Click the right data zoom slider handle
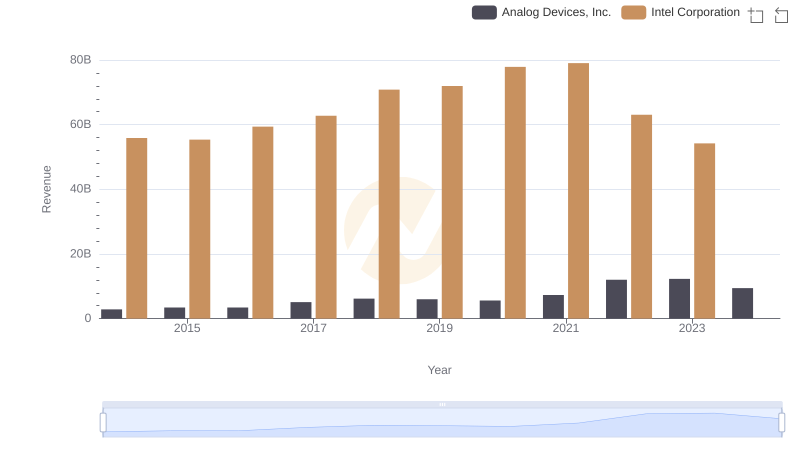800x461 pixels. [782, 423]
